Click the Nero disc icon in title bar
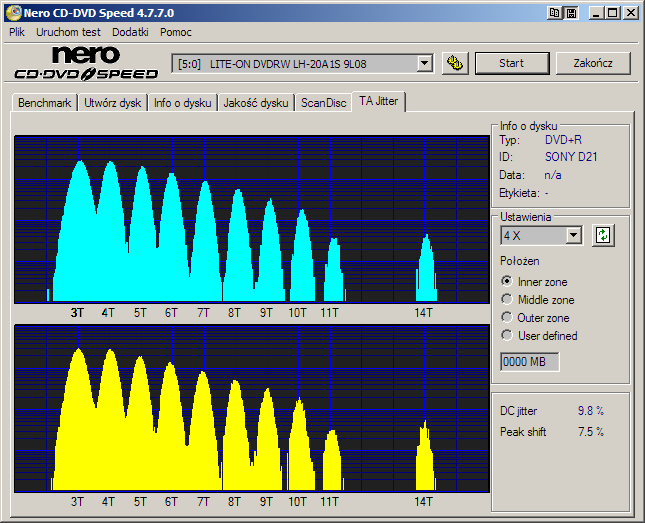The image size is (645, 523). (13, 13)
